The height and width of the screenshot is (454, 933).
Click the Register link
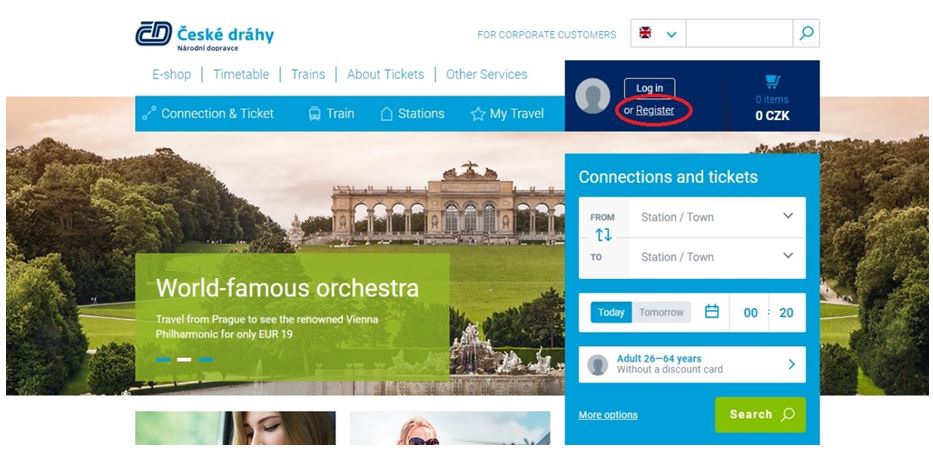[655, 110]
